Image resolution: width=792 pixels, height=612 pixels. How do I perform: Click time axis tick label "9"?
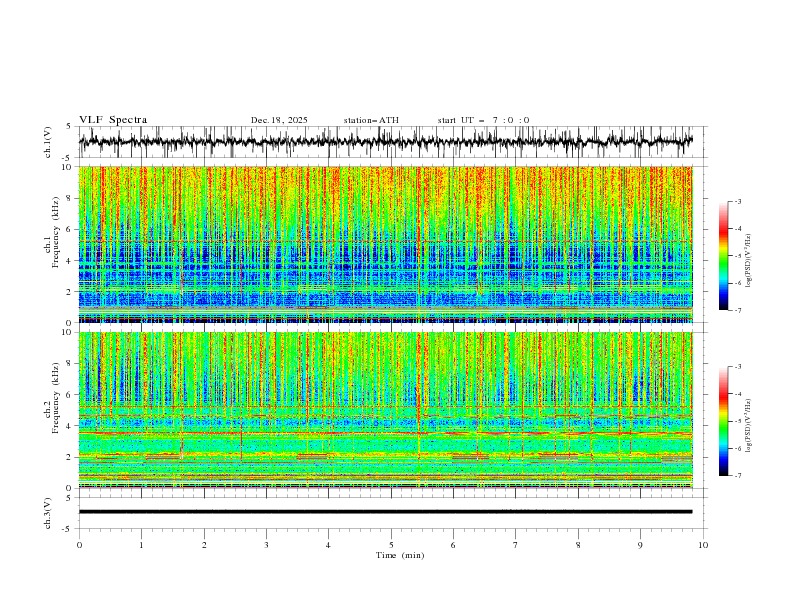point(640,545)
